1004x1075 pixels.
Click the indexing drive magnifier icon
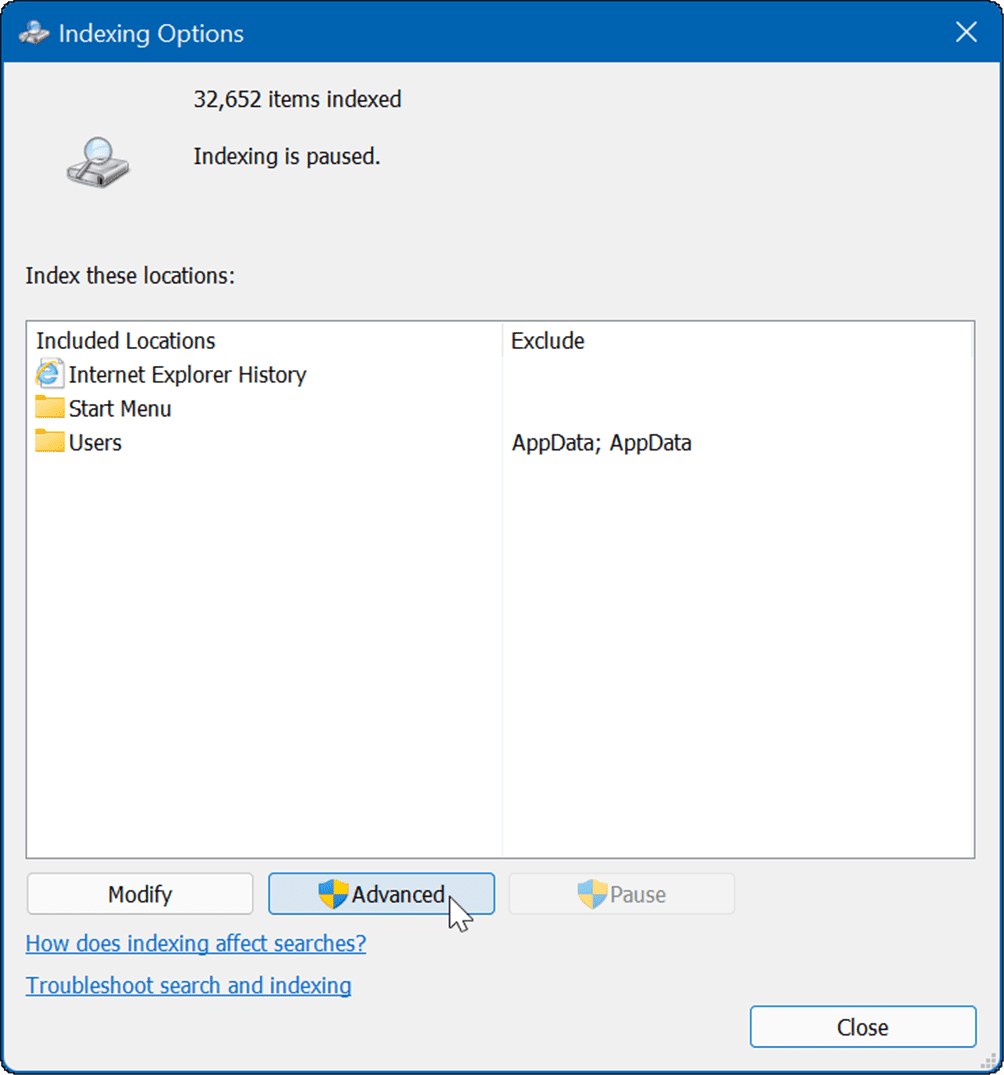[97, 160]
